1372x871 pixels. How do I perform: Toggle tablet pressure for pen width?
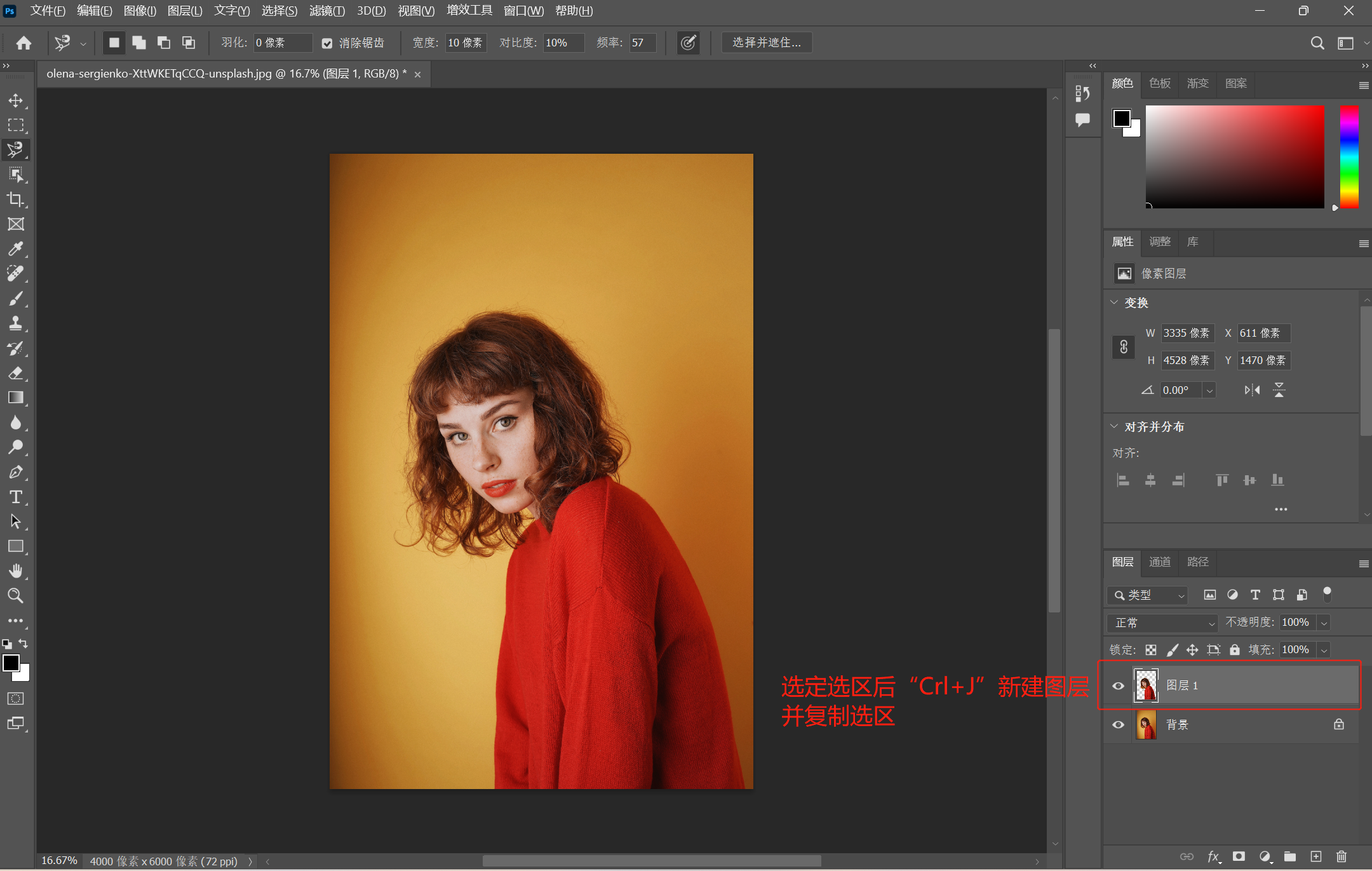[x=688, y=43]
